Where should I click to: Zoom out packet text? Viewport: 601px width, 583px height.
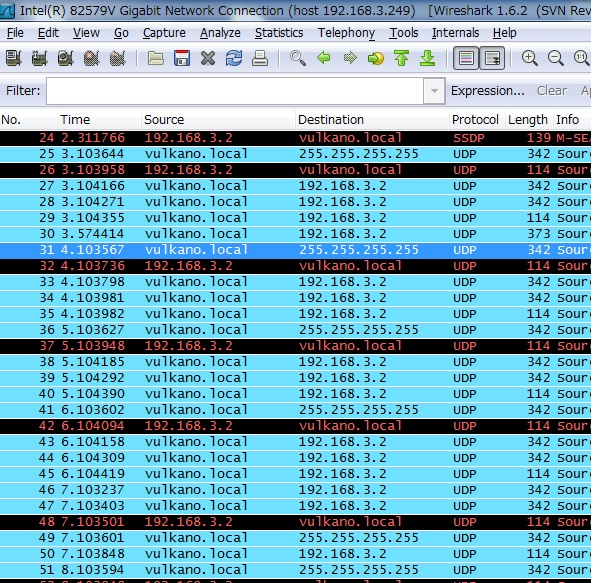(x=556, y=59)
